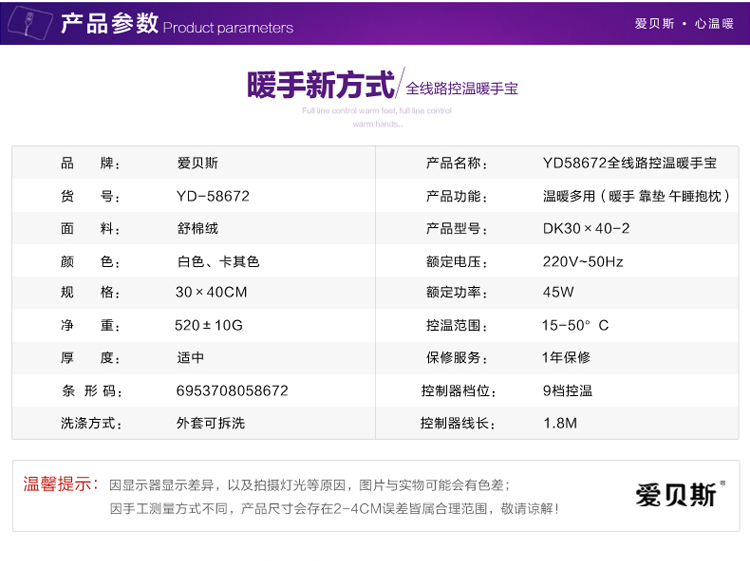Image resolution: width=750 pixels, height=561 pixels.
Task: Click the power value 45W
Action: [x=558, y=292]
